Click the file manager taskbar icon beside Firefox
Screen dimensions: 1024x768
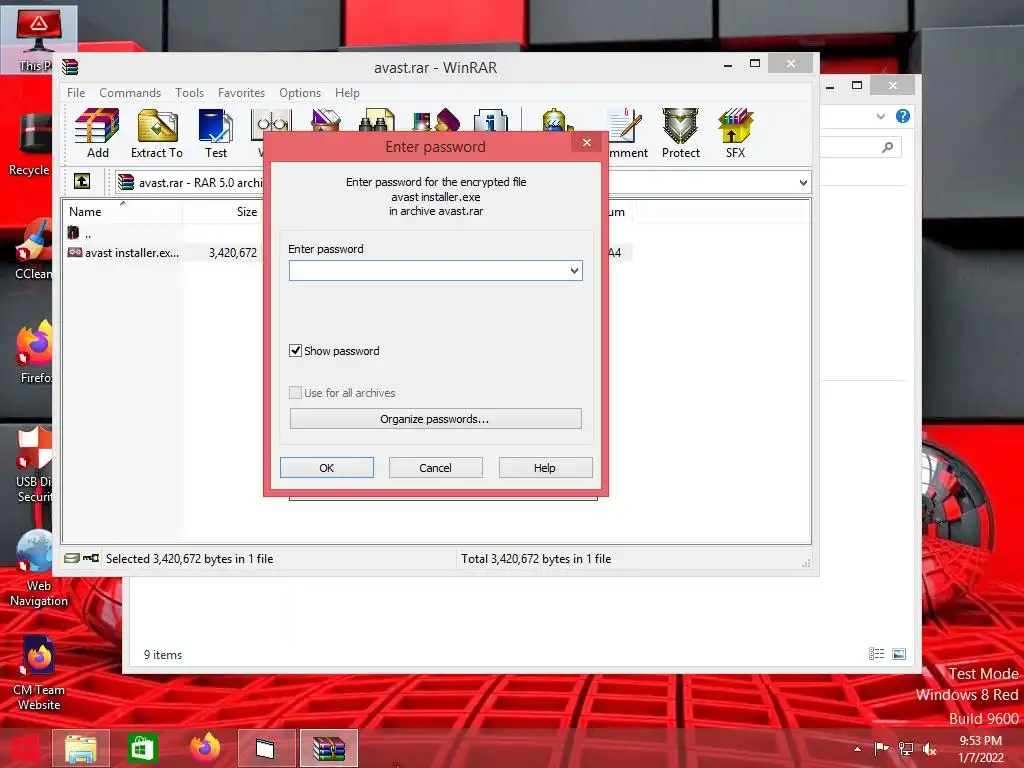[266, 748]
